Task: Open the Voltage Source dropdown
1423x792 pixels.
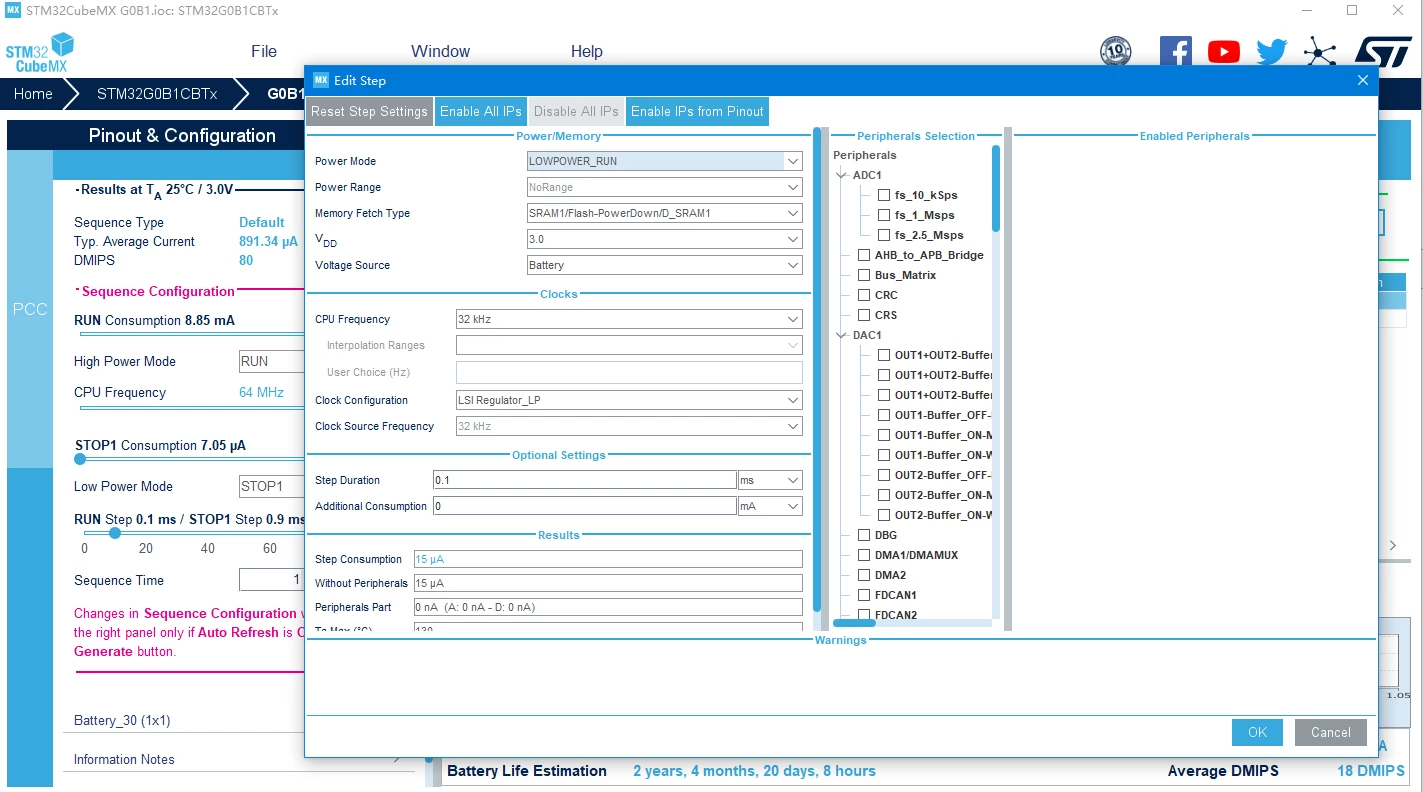Action: click(793, 265)
